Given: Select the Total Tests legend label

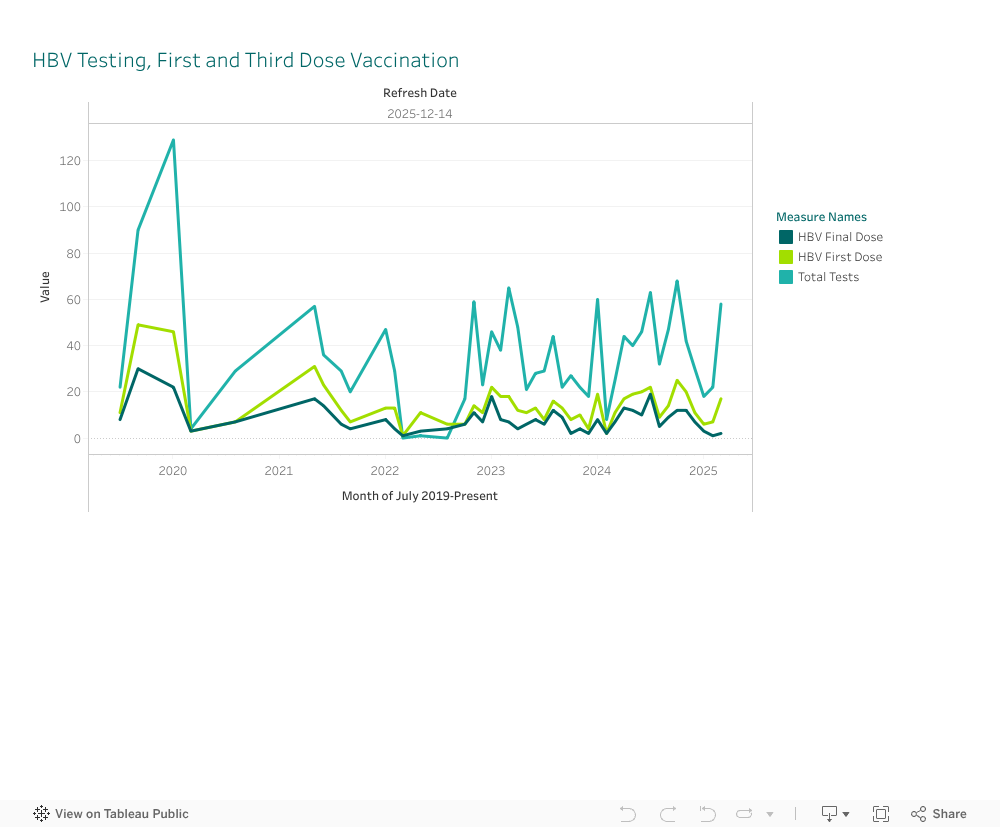Looking at the screenshot, I should 828,277.
